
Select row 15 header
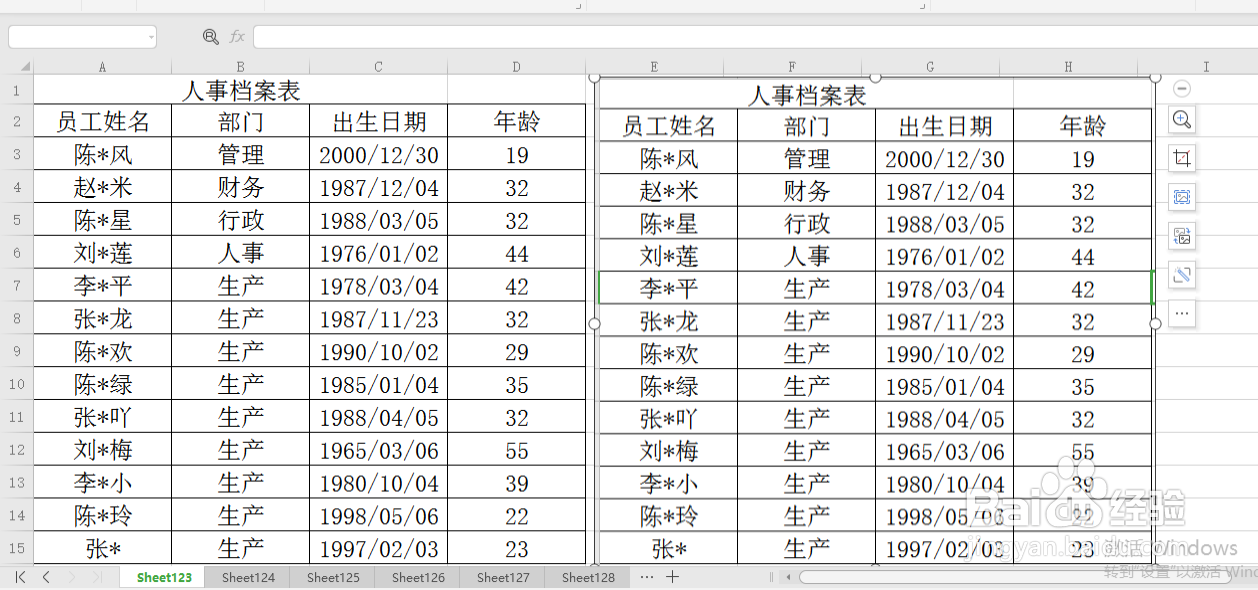pos(16,548)
